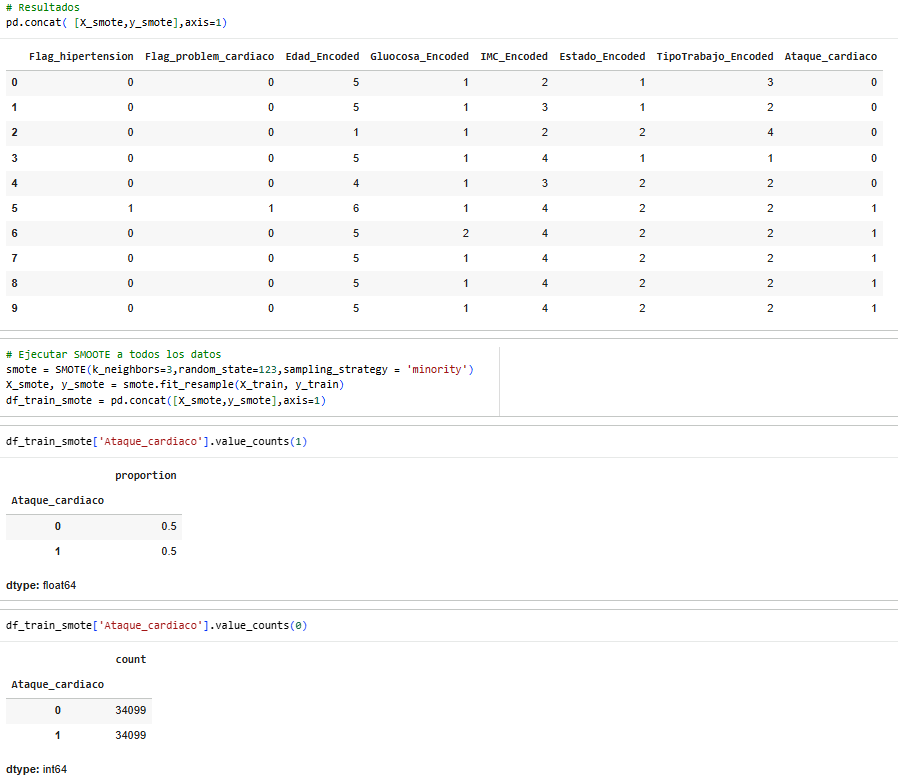Image resolution: width=898 pixels, height=777 pixels.
Task: Click Ataque_cardiaco value 1 in row 9
Action: pyautogui.click(x=874, y=308)
